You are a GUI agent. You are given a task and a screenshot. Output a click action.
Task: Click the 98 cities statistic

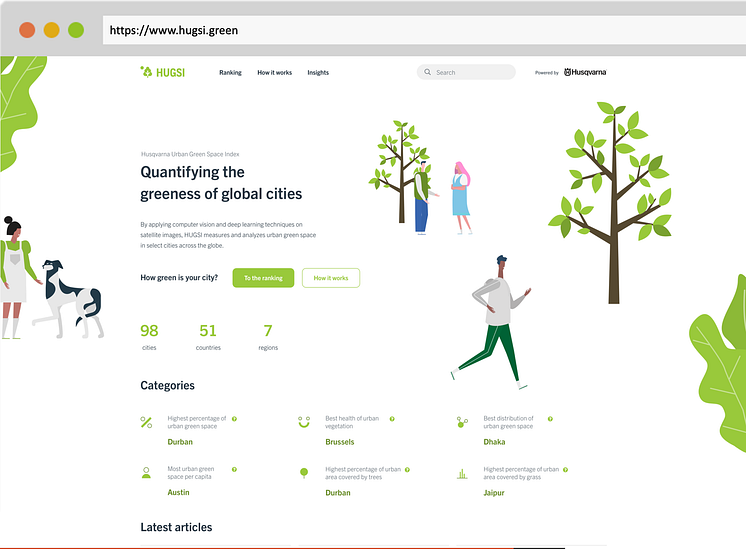[149, 336]
